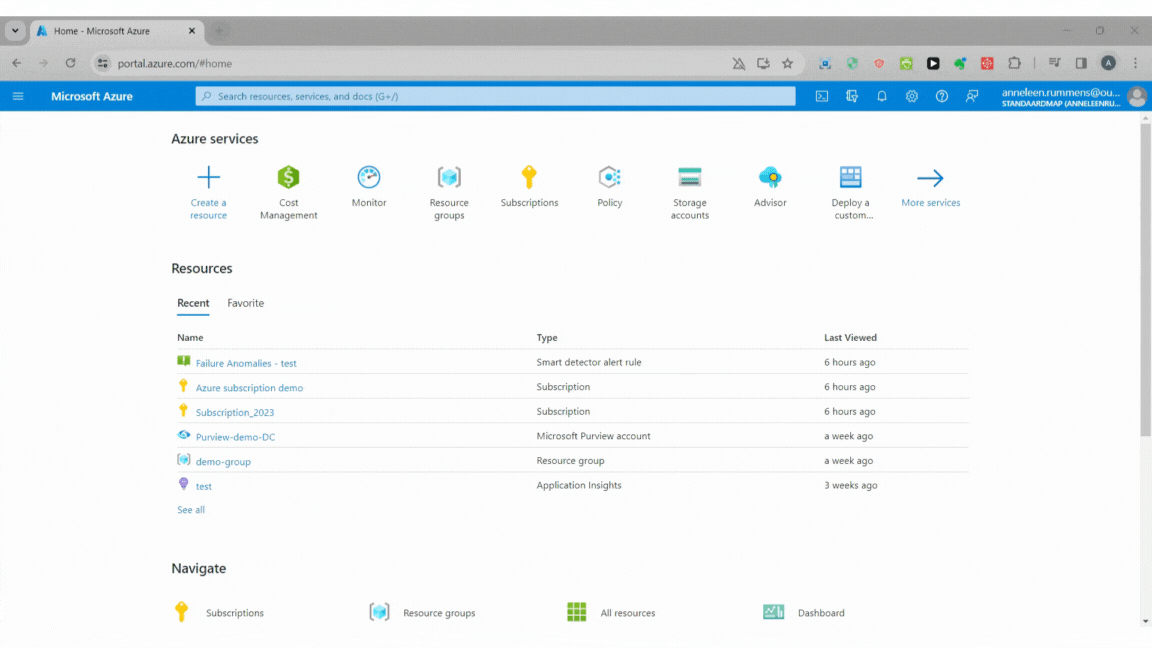The width and height of the screenshot is (1152, 648).
Task: Open Storage accounts service icon
Action: click(x=690, y=177)
